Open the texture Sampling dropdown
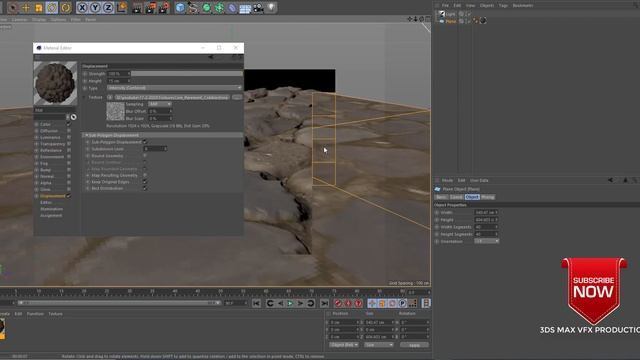The image size is (640, 360). click(160, 104)
